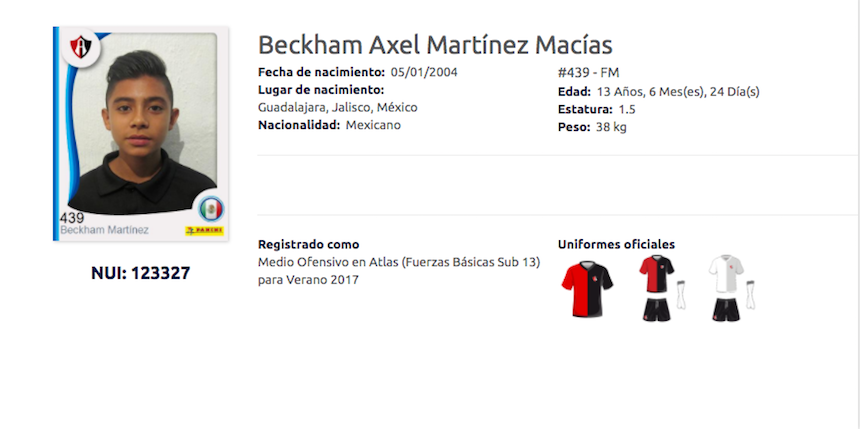
Task: Click the Nacionalidad Mexicano value
Action: 373,125
